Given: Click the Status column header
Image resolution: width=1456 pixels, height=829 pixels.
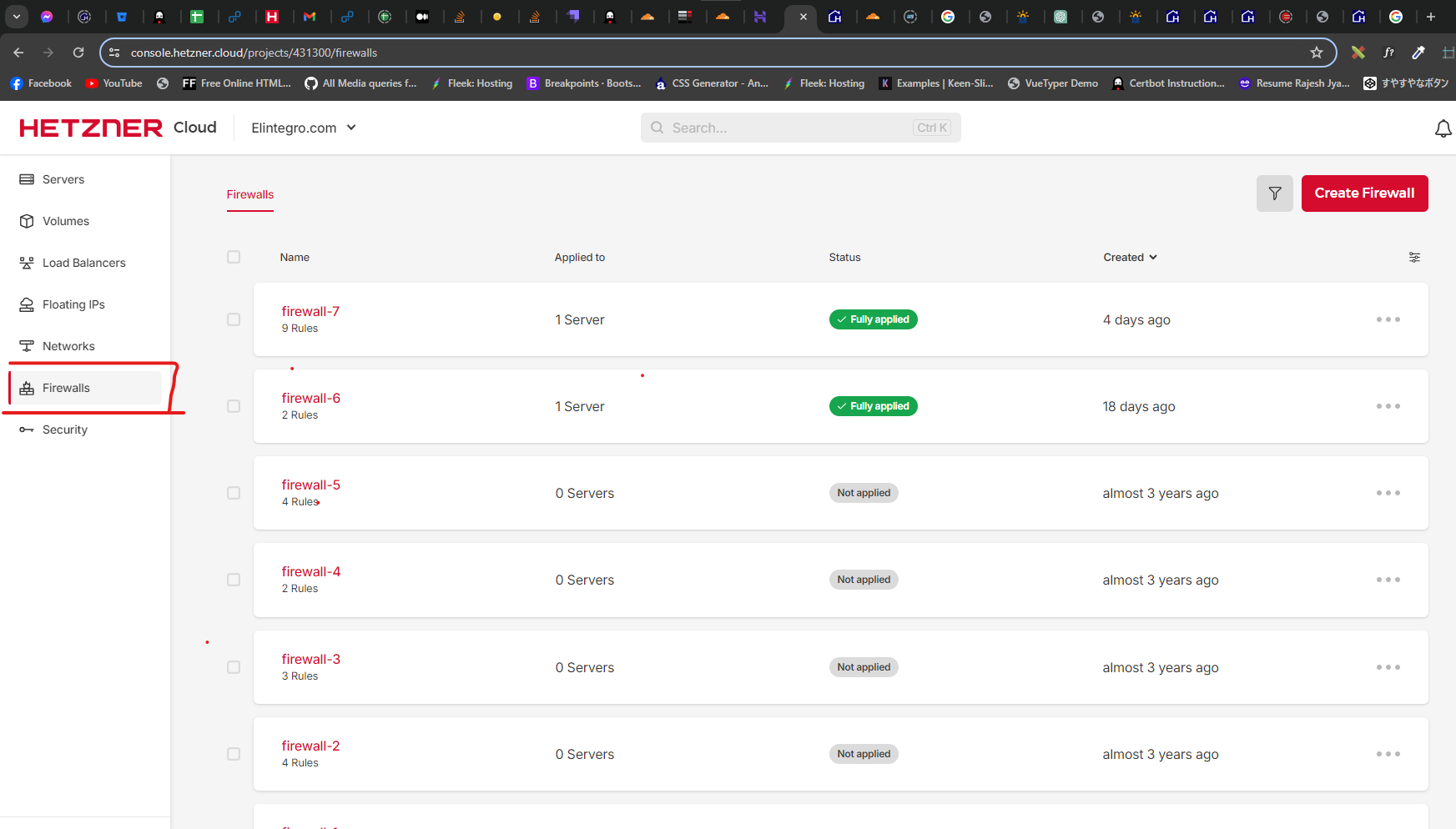Looking at the screenshot, I should [x=844, y=257].
